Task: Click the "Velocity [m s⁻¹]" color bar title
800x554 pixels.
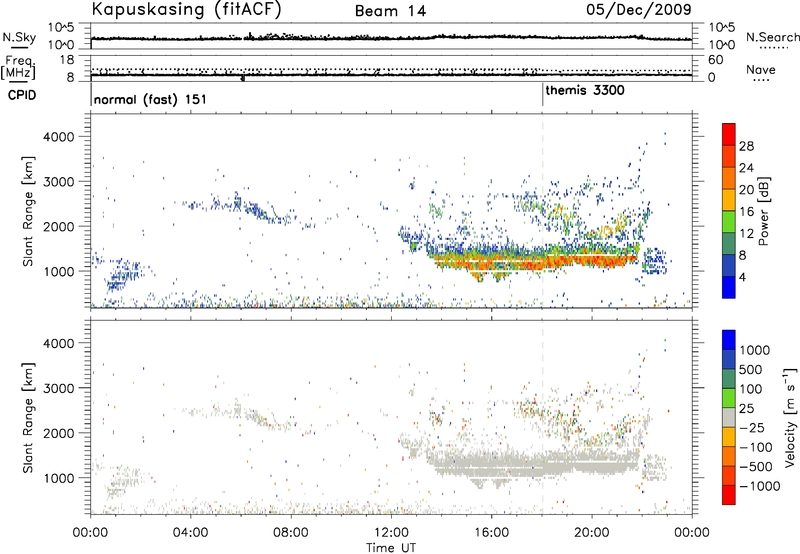Action: [790, 417]
